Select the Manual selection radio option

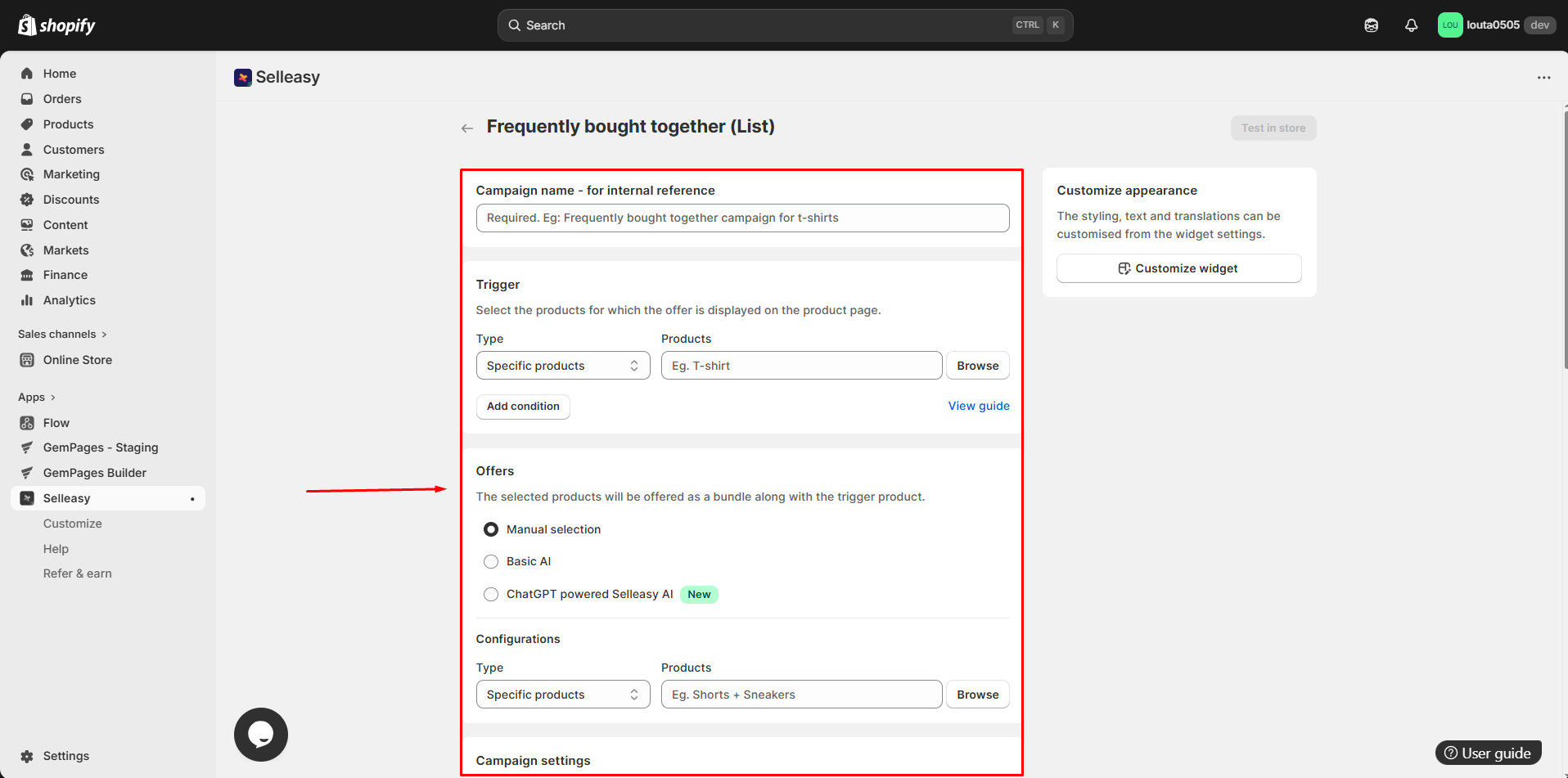(x=491, y=529)
